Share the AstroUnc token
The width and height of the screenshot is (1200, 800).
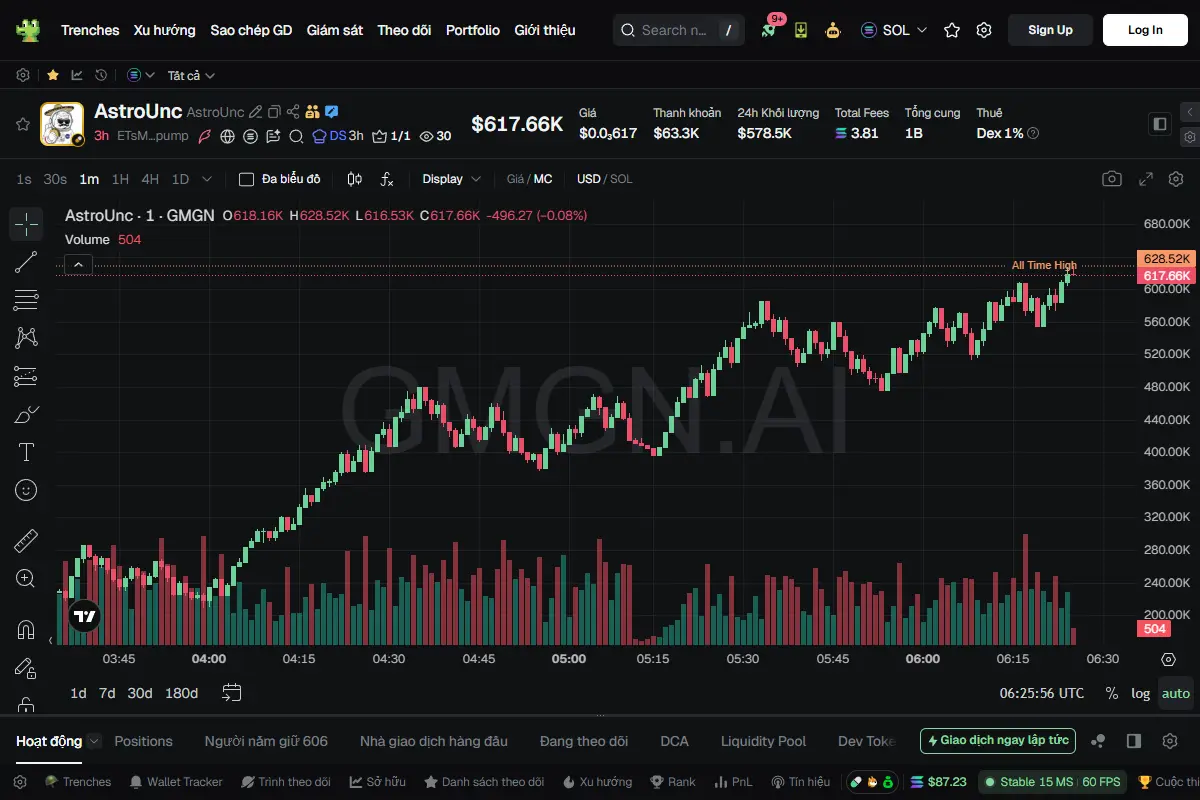click(x=293, y=112)
